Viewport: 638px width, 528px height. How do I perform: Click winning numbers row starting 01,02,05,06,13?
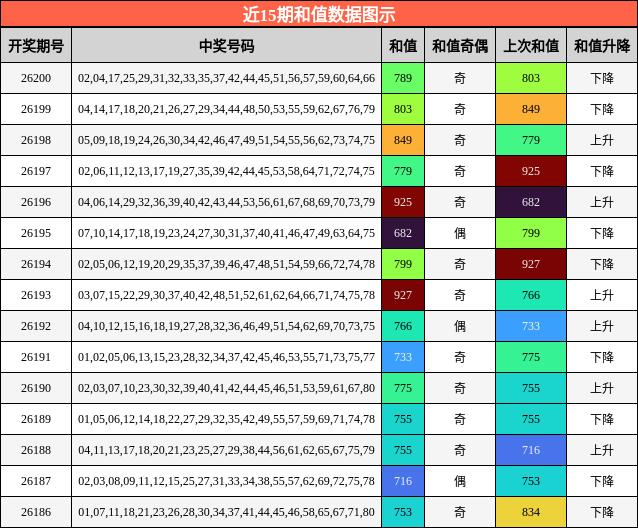227,357
